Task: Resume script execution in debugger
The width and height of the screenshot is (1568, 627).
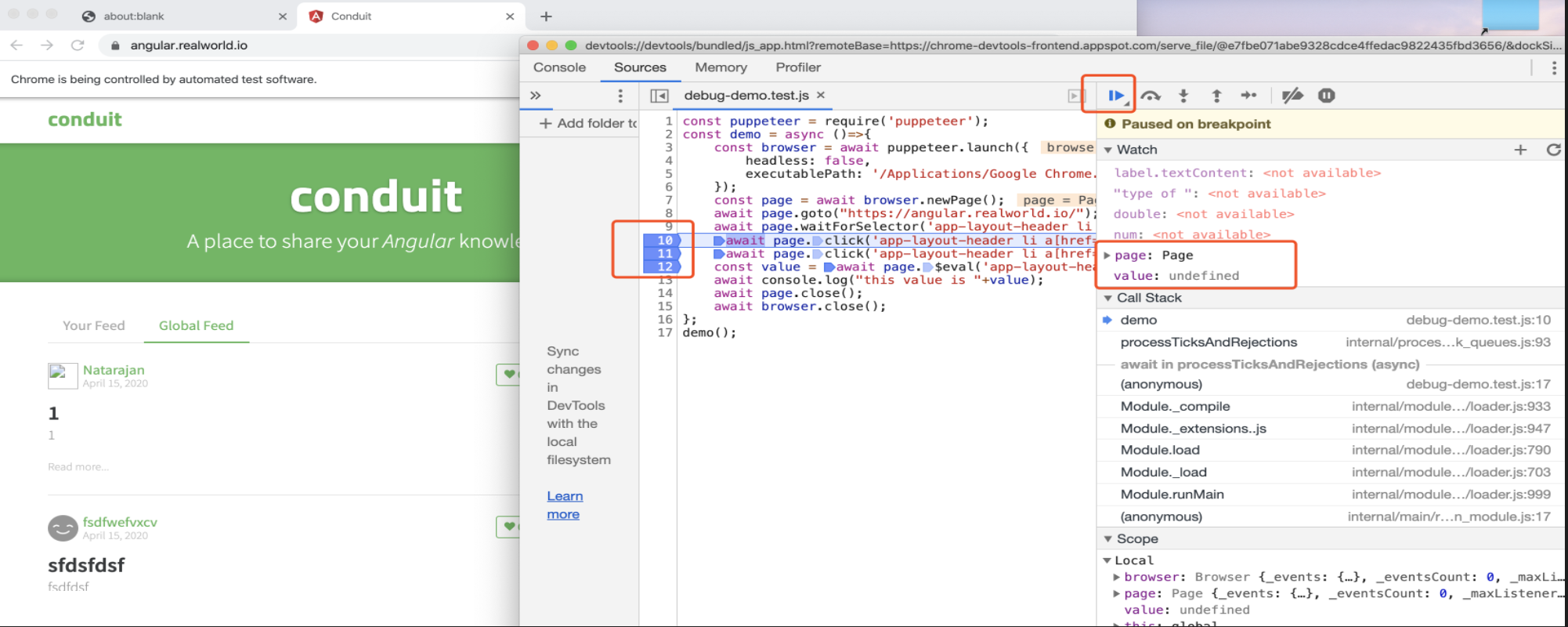Action: tap(1115, 96)
